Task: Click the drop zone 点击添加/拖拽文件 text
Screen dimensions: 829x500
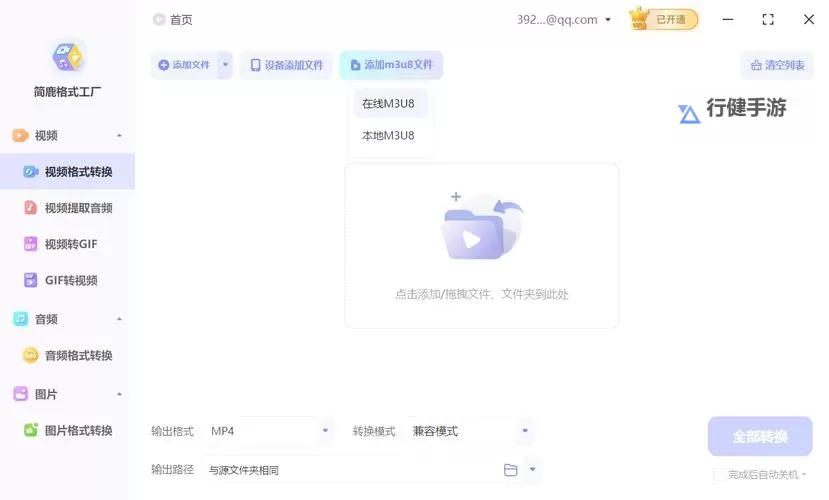Action: (x=481, y=294)
